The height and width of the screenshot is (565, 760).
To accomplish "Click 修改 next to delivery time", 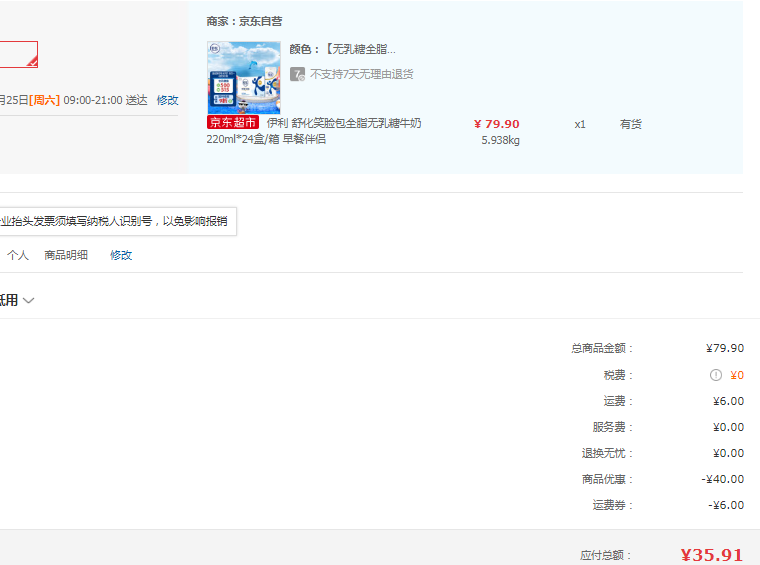I will (167, 100).
